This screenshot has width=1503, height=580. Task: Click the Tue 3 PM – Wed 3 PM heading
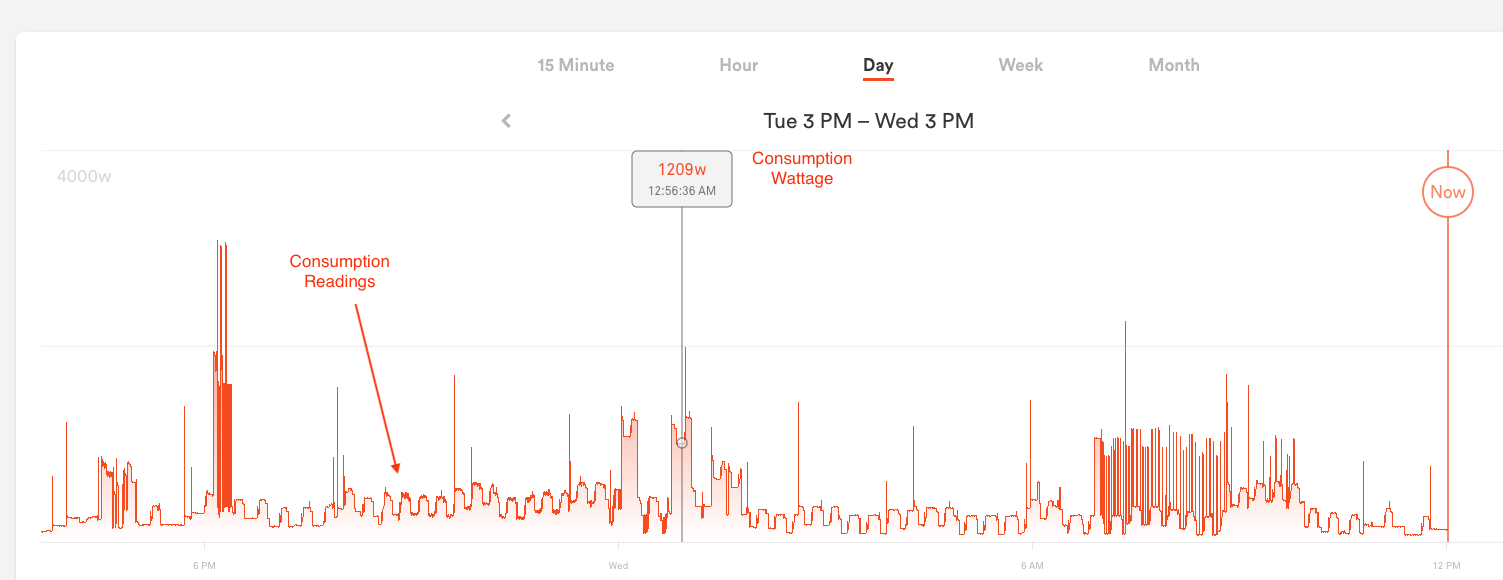[x=868, y=121]
